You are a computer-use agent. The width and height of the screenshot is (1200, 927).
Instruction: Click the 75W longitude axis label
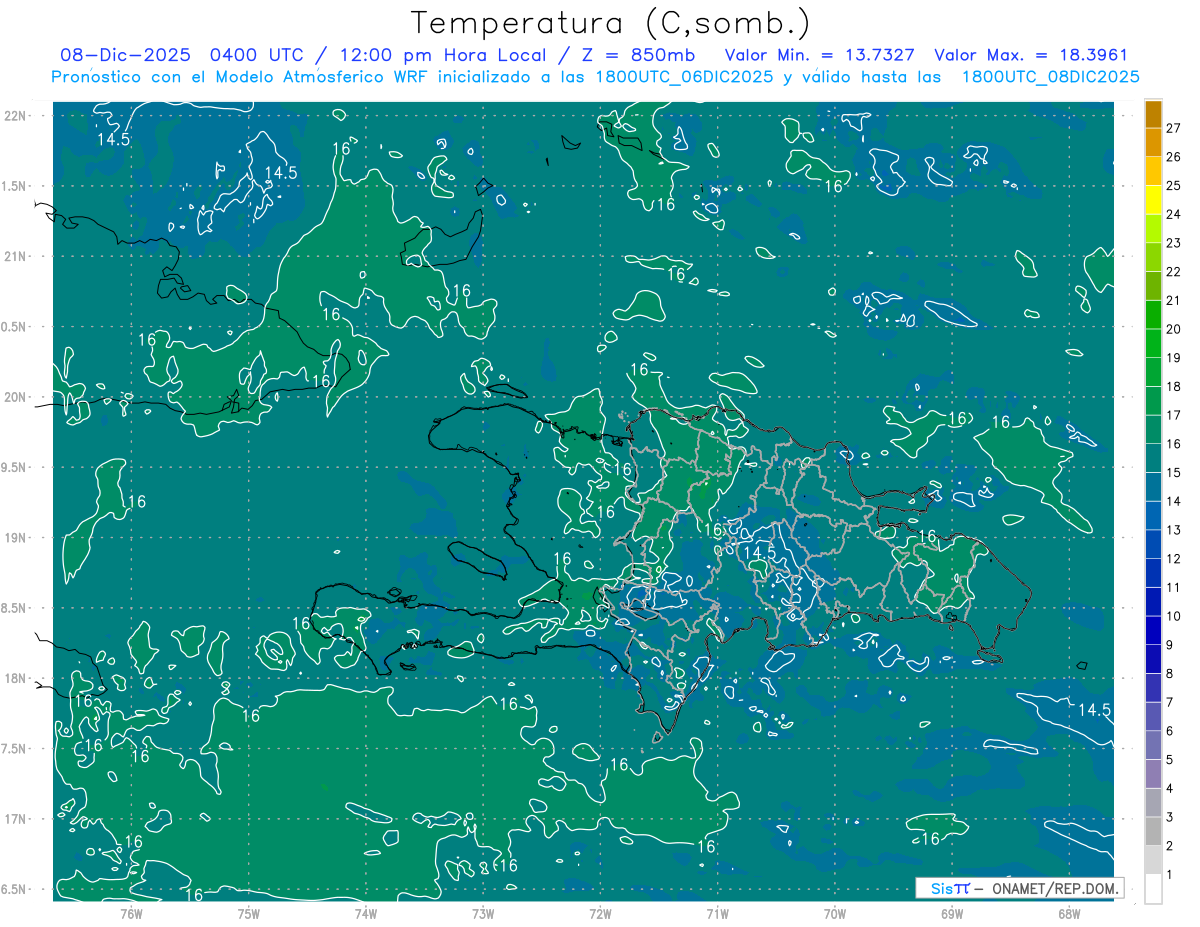tap(249, 913)
